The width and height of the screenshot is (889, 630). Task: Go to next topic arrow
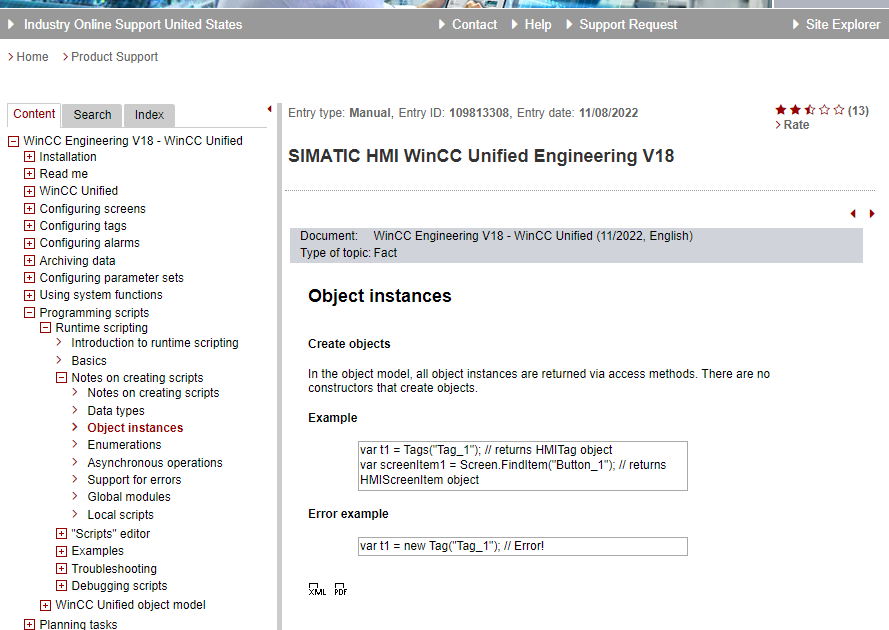point(872,214)
